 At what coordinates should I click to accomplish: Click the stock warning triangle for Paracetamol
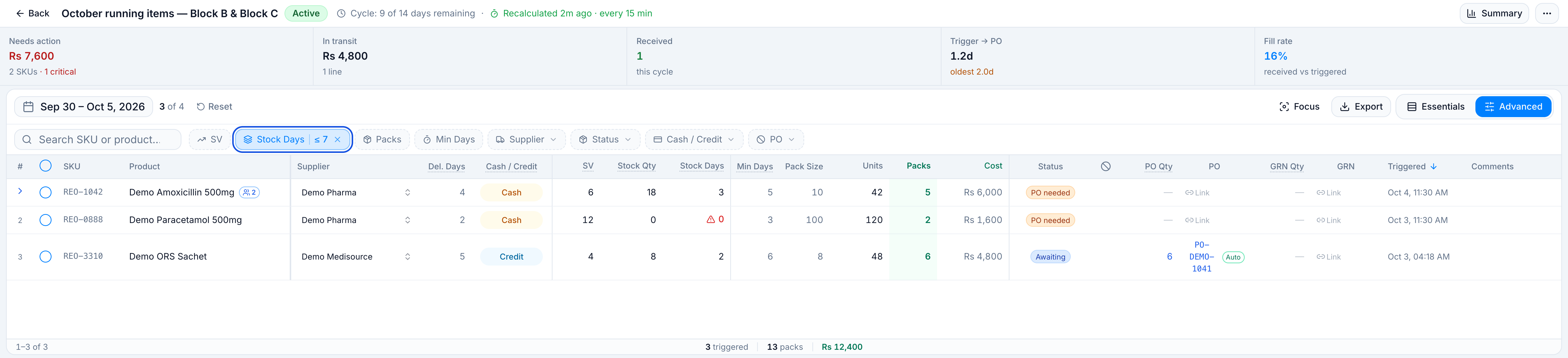coord(710,220)
